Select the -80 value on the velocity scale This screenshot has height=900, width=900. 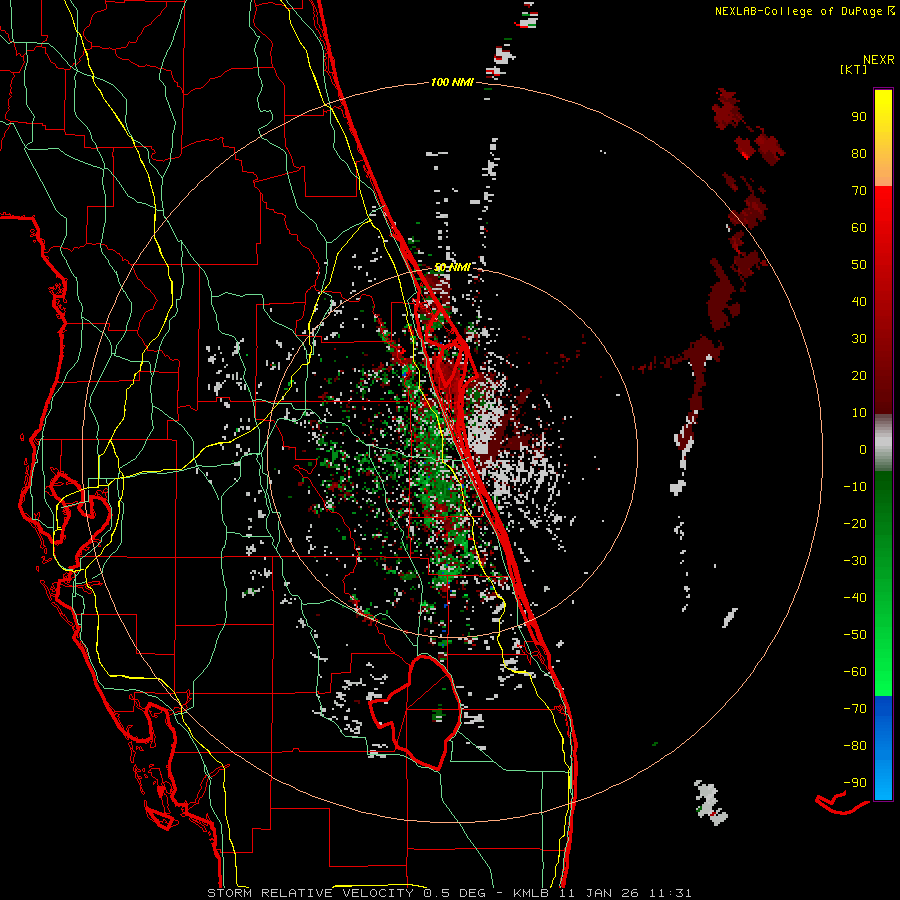click(855, 746)
